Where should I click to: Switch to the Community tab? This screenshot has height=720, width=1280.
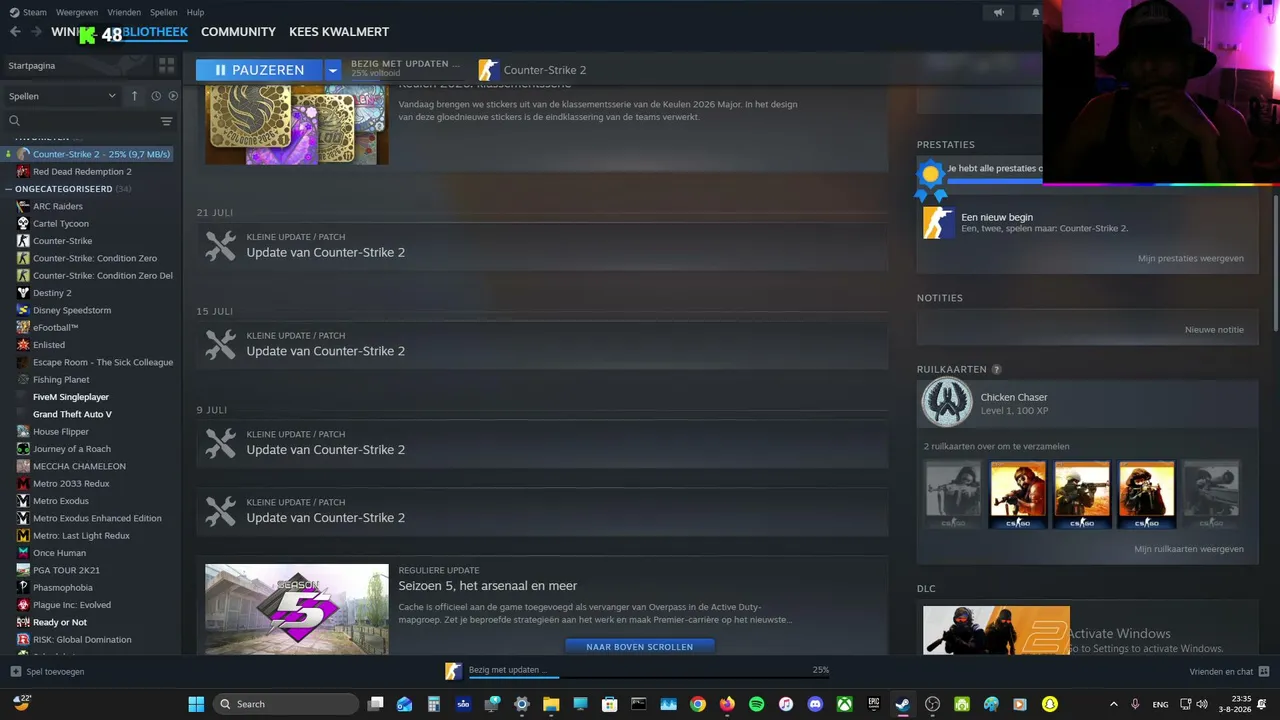click(238, 32)
